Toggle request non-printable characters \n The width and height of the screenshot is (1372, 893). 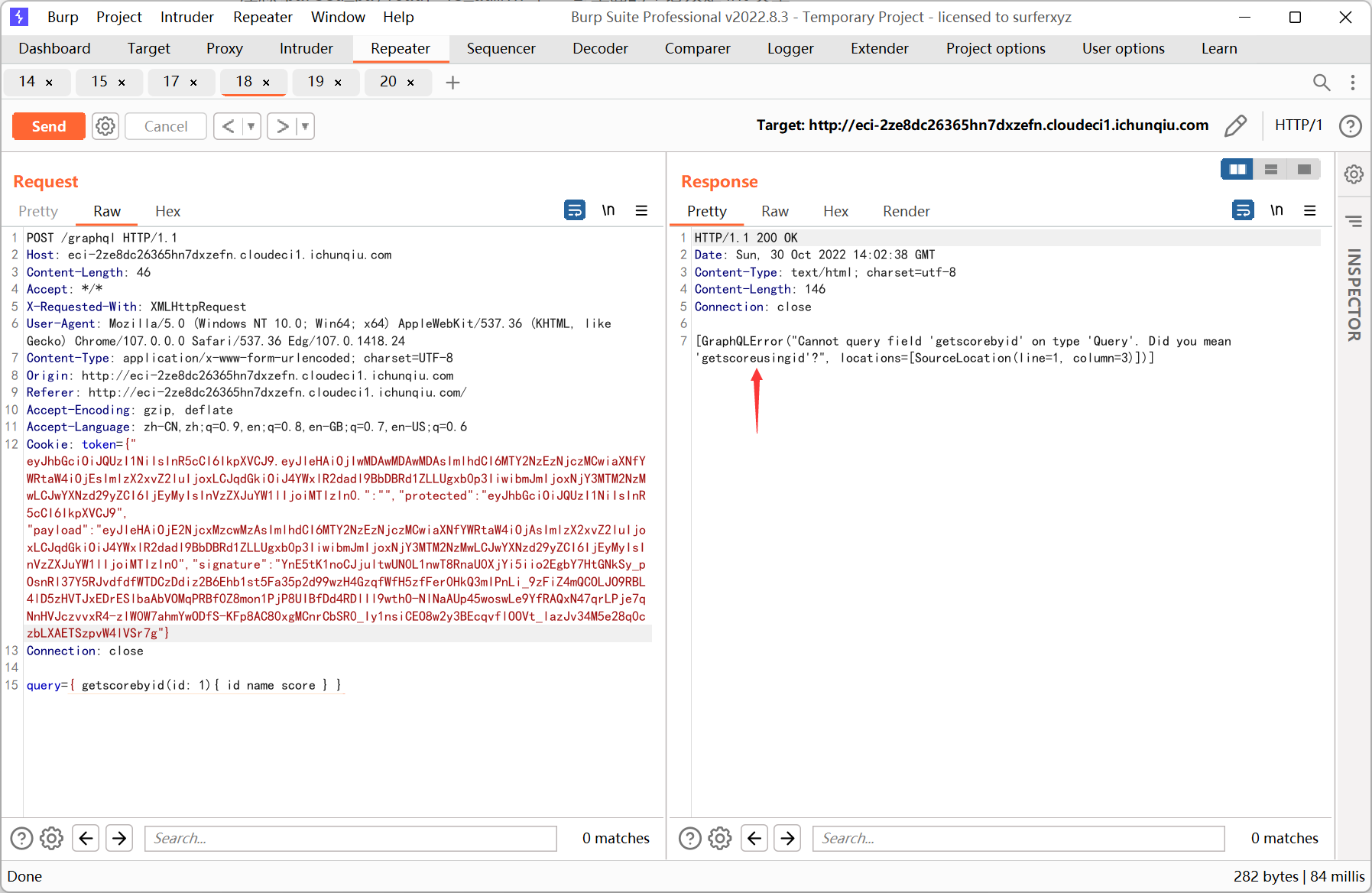[608, 209]
